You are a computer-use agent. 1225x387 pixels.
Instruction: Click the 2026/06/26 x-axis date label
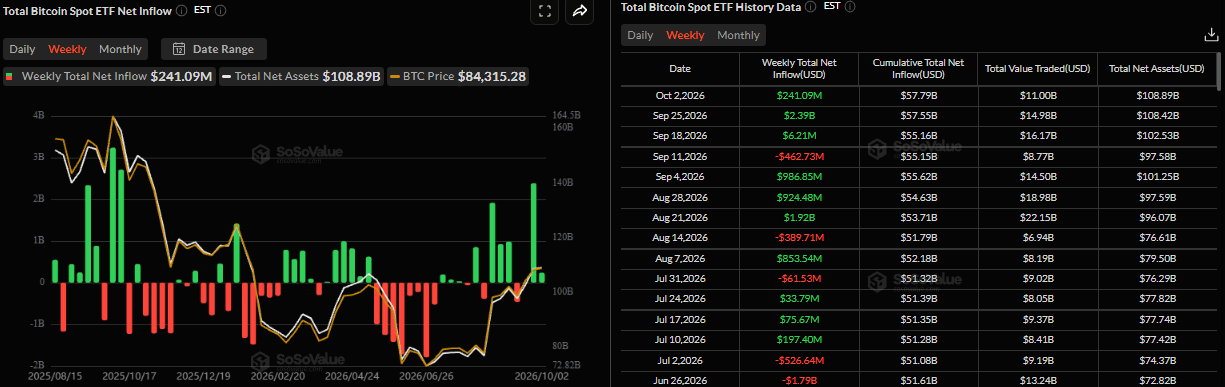[x=427, y=377]
